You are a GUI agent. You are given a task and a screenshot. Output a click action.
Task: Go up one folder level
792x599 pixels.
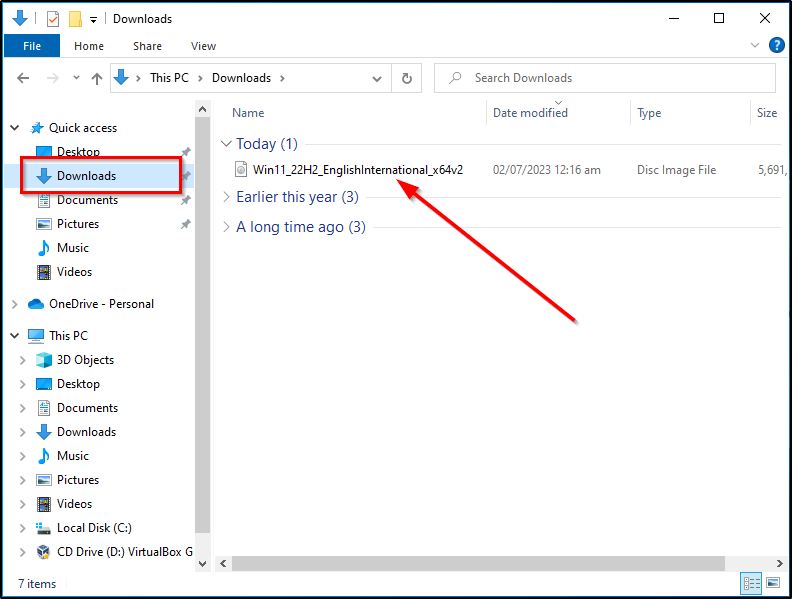pos(96,78)
